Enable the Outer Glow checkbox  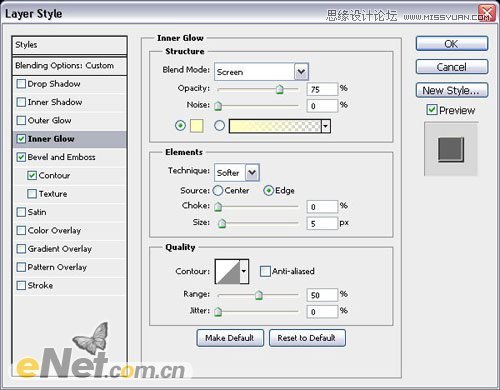tap(21, 120)
